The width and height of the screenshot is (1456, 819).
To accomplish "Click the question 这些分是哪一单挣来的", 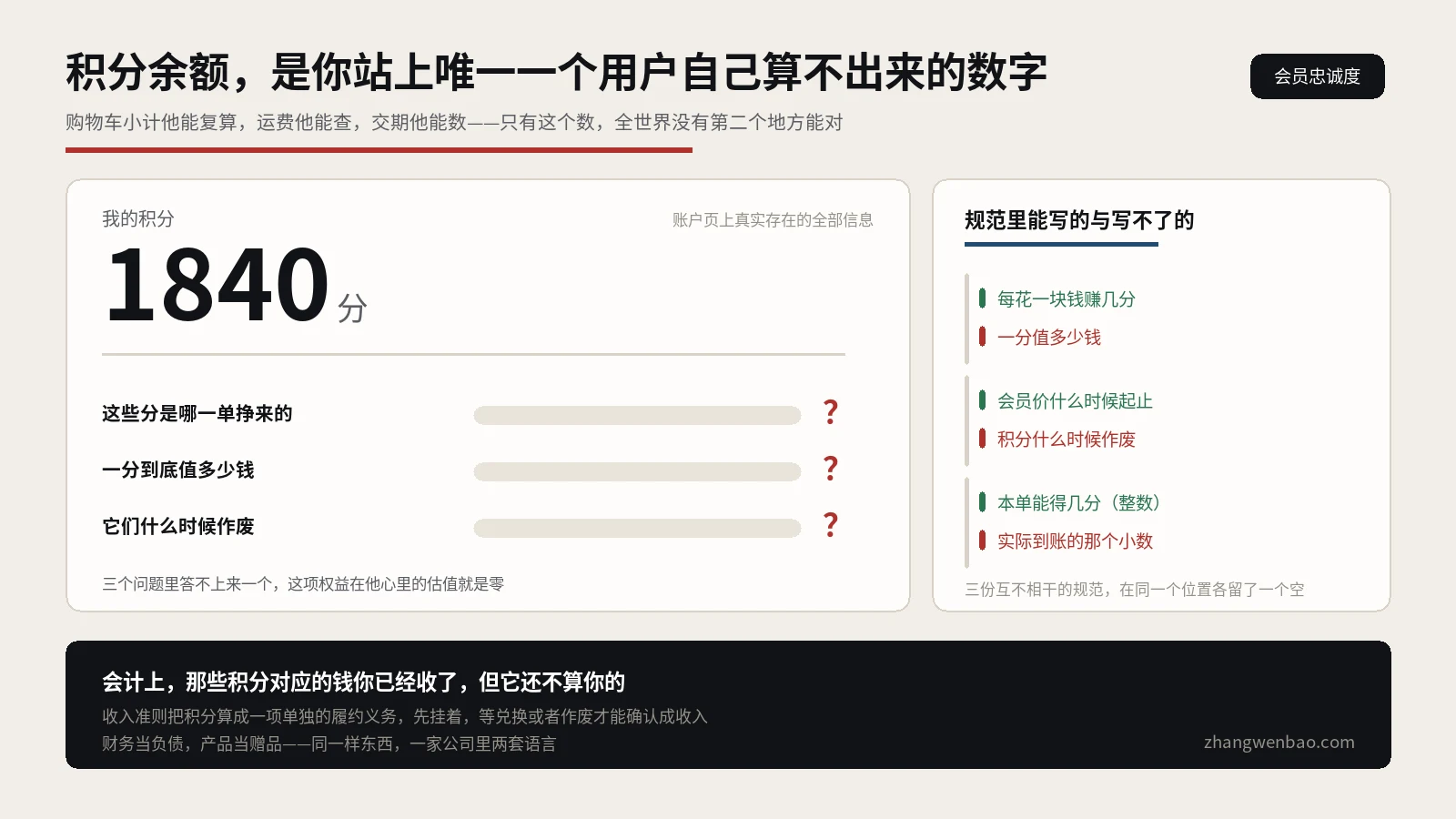I will [197, 413].
